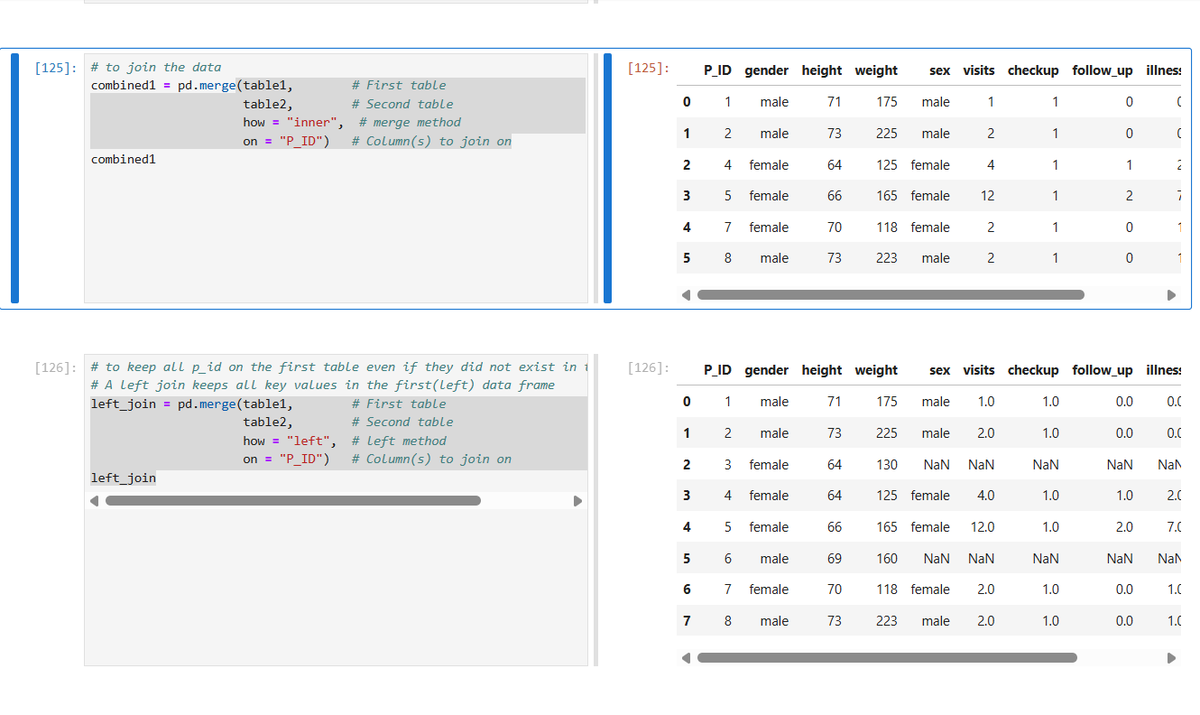Viewport: 1200px width, 715px height.
Task: Click the blue collapser bar of cell 125 input
Action: pyautogui.click(x=15, y=177)
